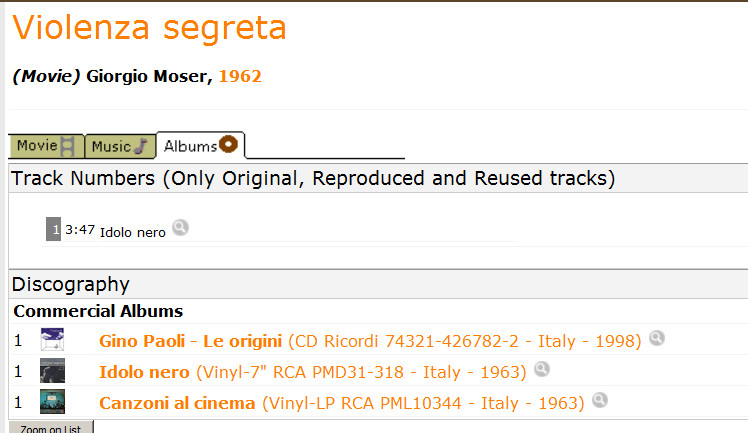Click the music note icon on Music tab

141,146
